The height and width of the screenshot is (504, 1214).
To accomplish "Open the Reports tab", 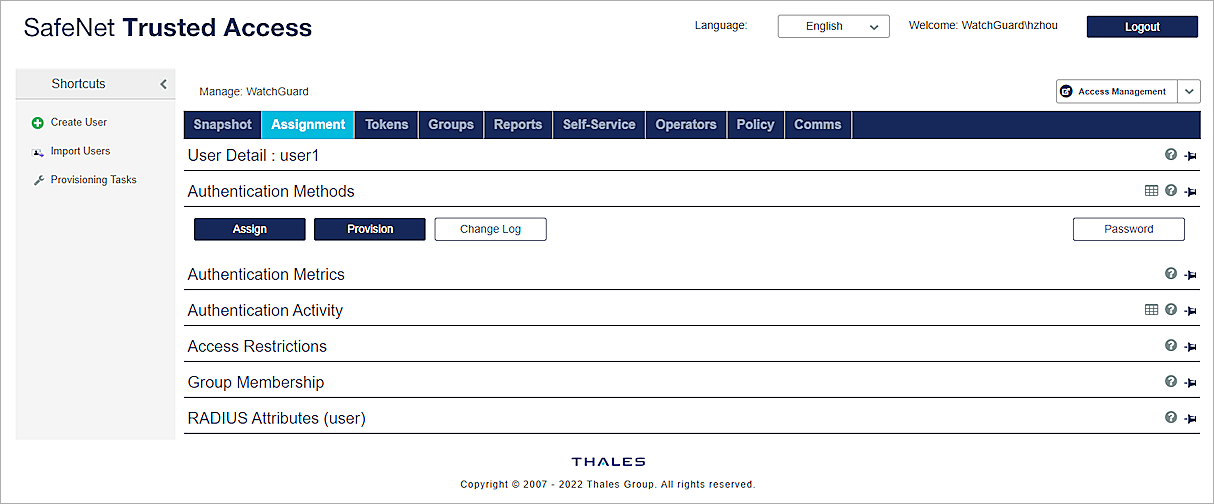I will pyautogui.click(x=518, y=125).
